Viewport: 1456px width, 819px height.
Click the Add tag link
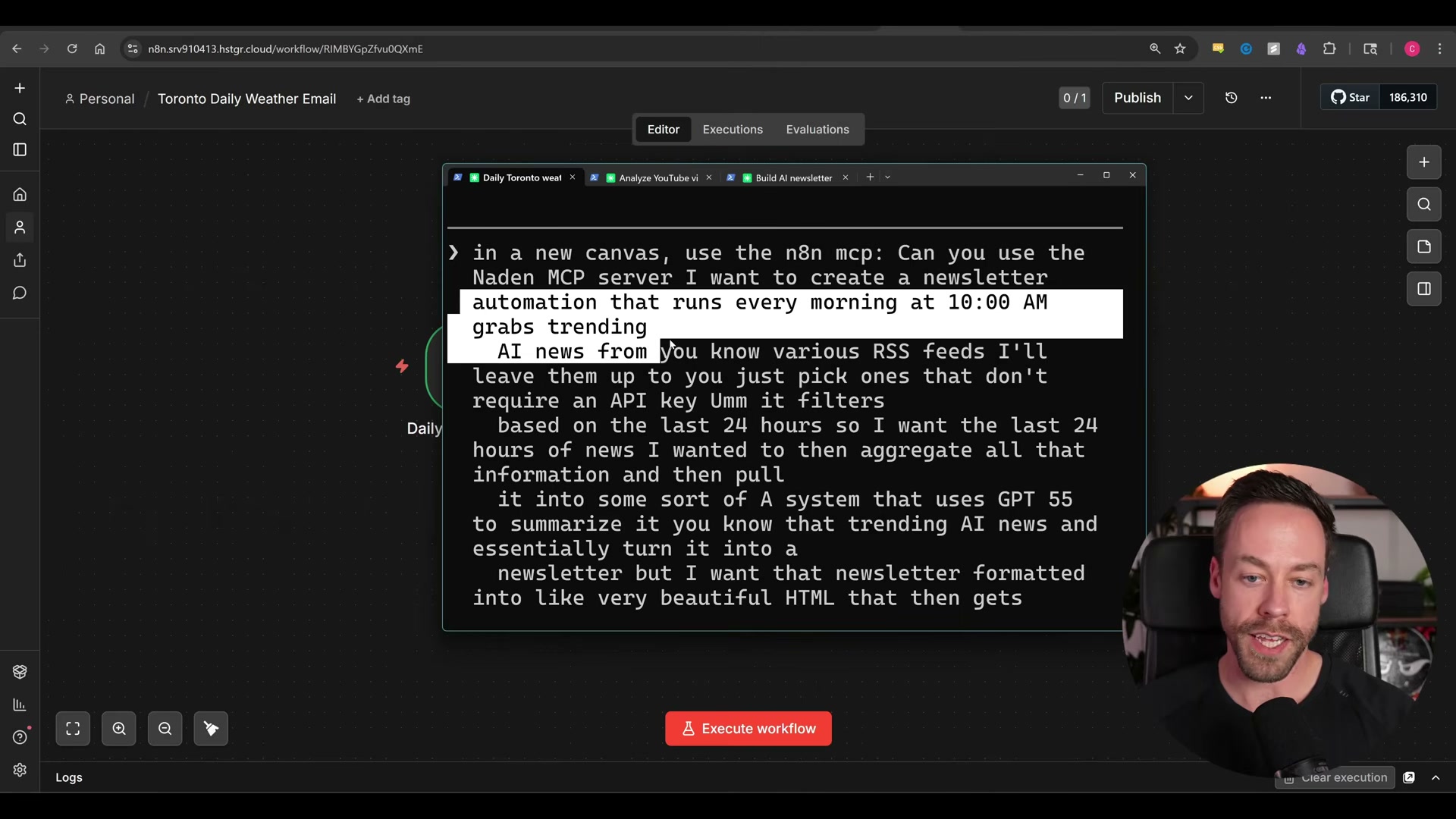point(383,99)
